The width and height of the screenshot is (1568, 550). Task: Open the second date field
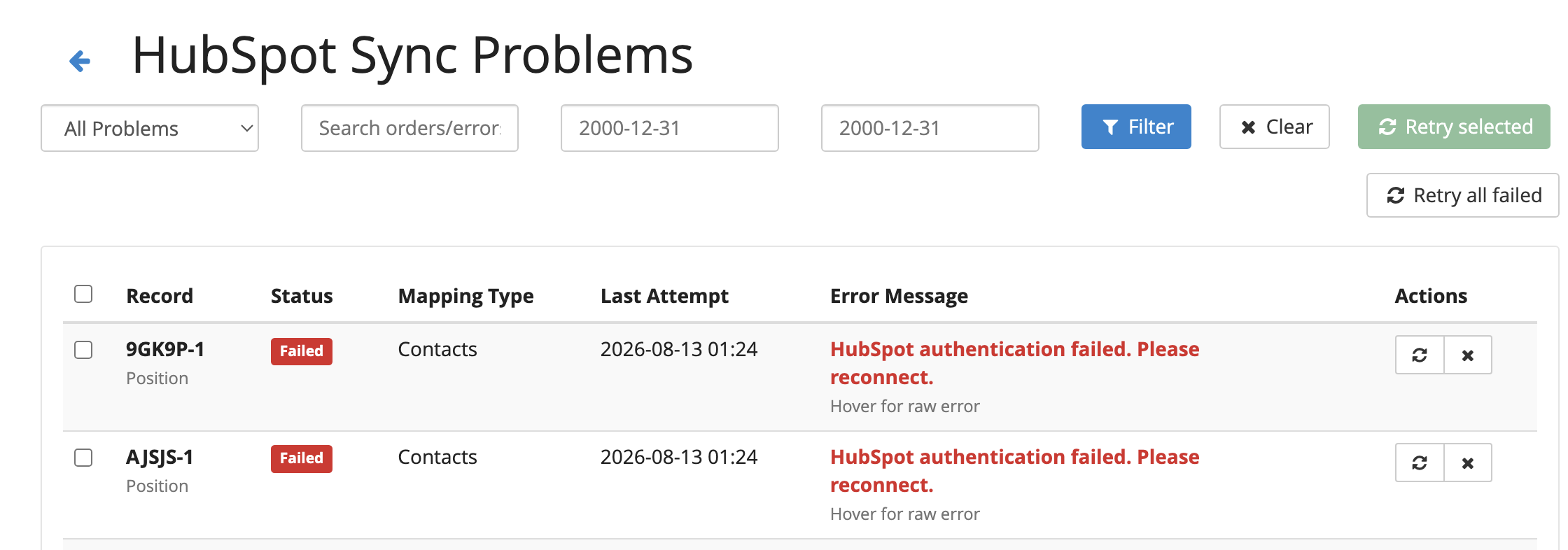coord(930,128)
